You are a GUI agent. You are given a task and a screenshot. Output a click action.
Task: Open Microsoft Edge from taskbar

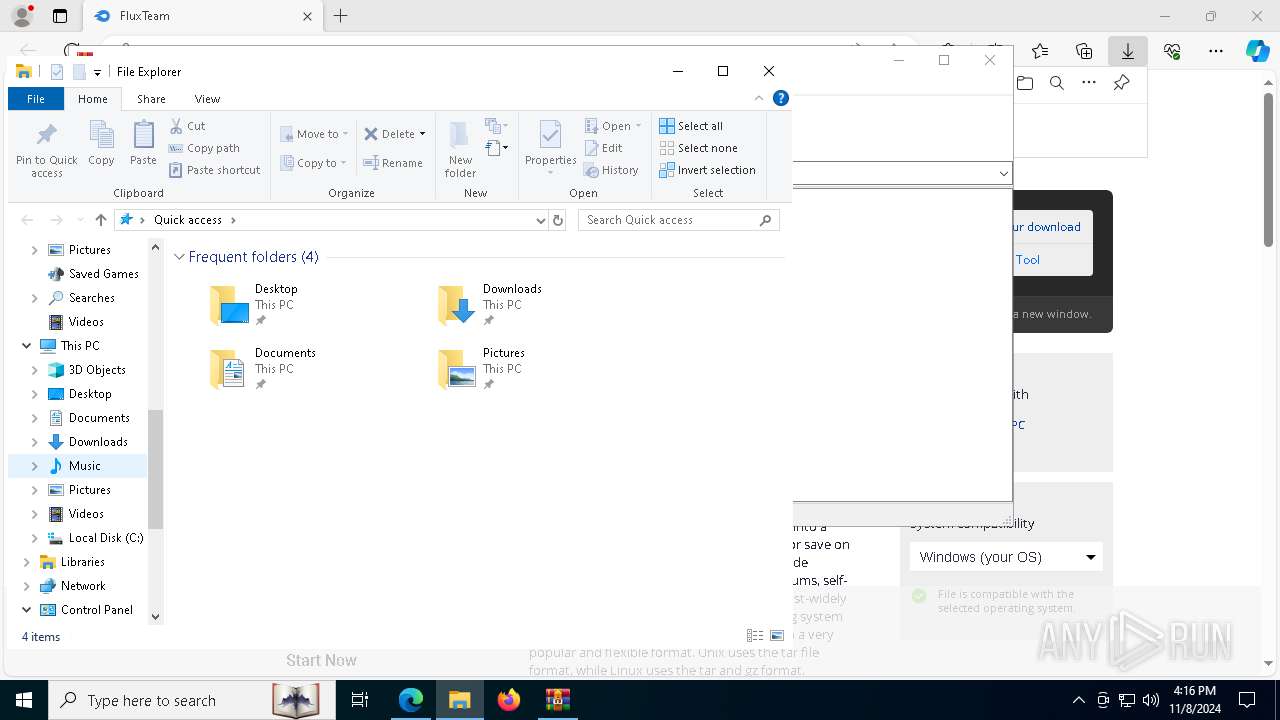click(411, 700)
